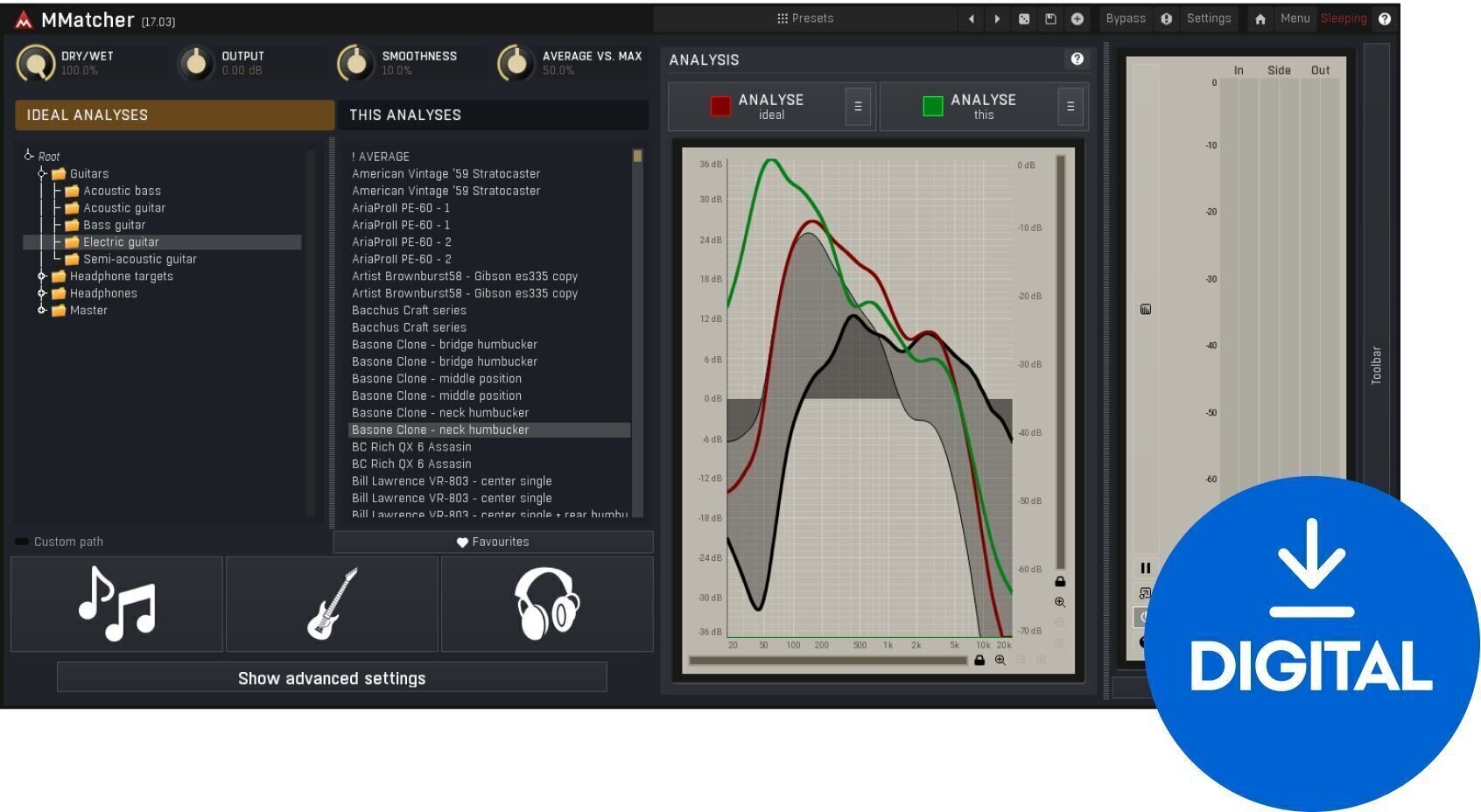1481x812 pixels.
Task: Open the Settings menu
Action: pos(1208,18)
